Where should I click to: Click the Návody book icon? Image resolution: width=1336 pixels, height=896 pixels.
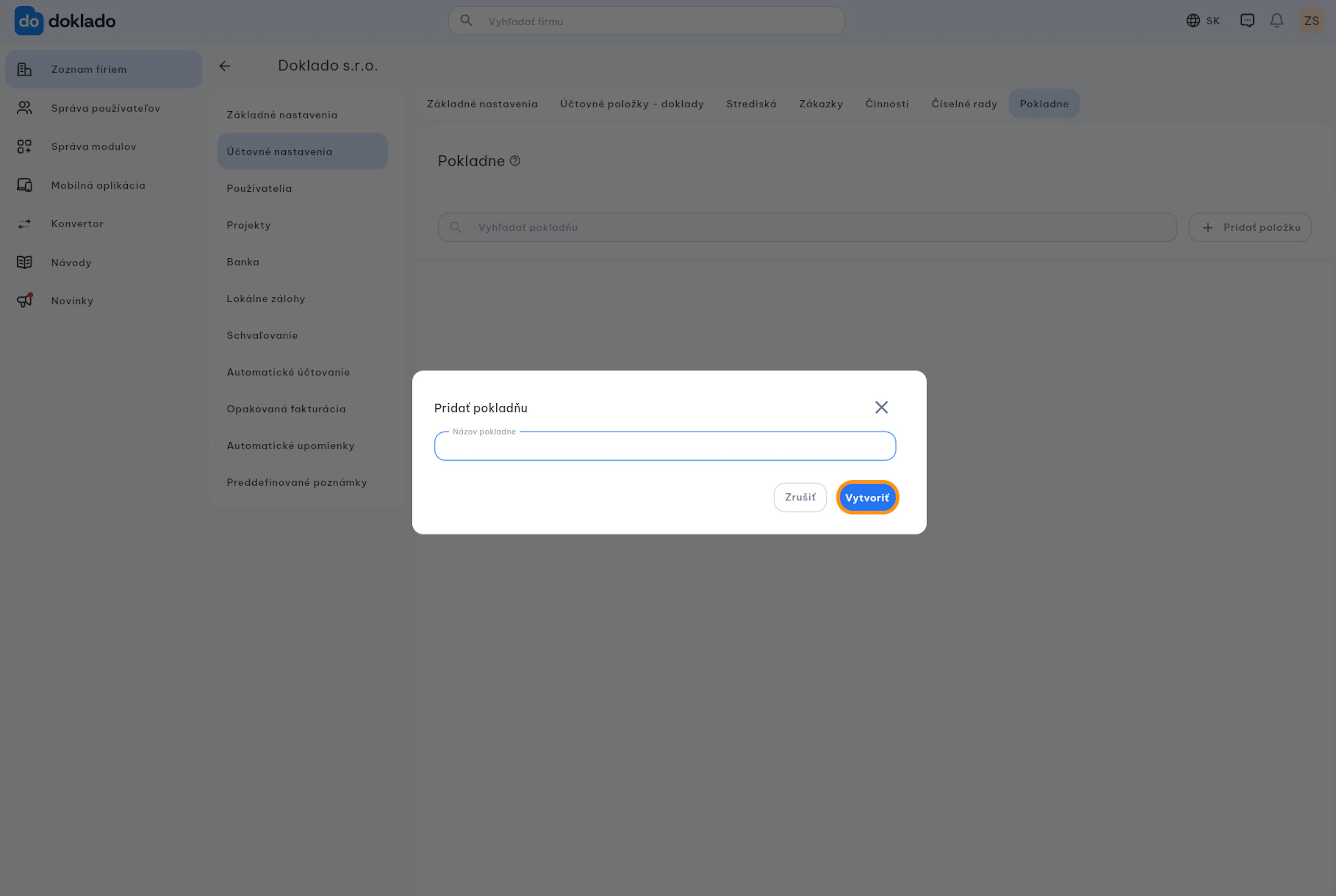pyautogui.click(x=25, y=262)
